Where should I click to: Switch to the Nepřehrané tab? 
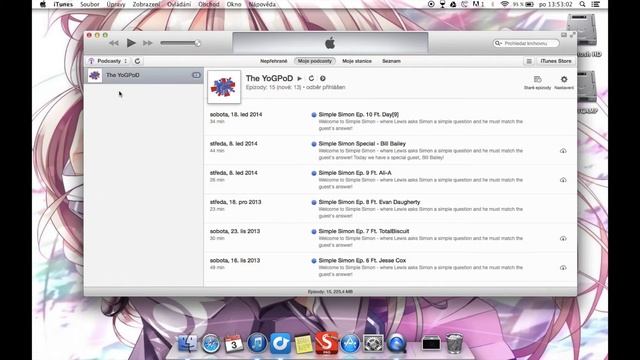pyautogui.click(x=273, y=61)
